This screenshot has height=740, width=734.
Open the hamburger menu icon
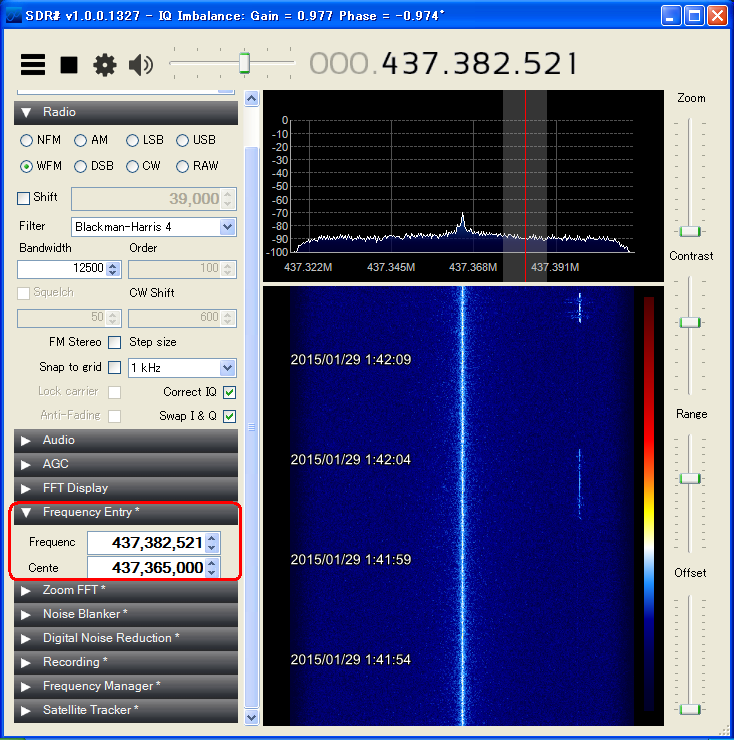[x=33, y=64]
